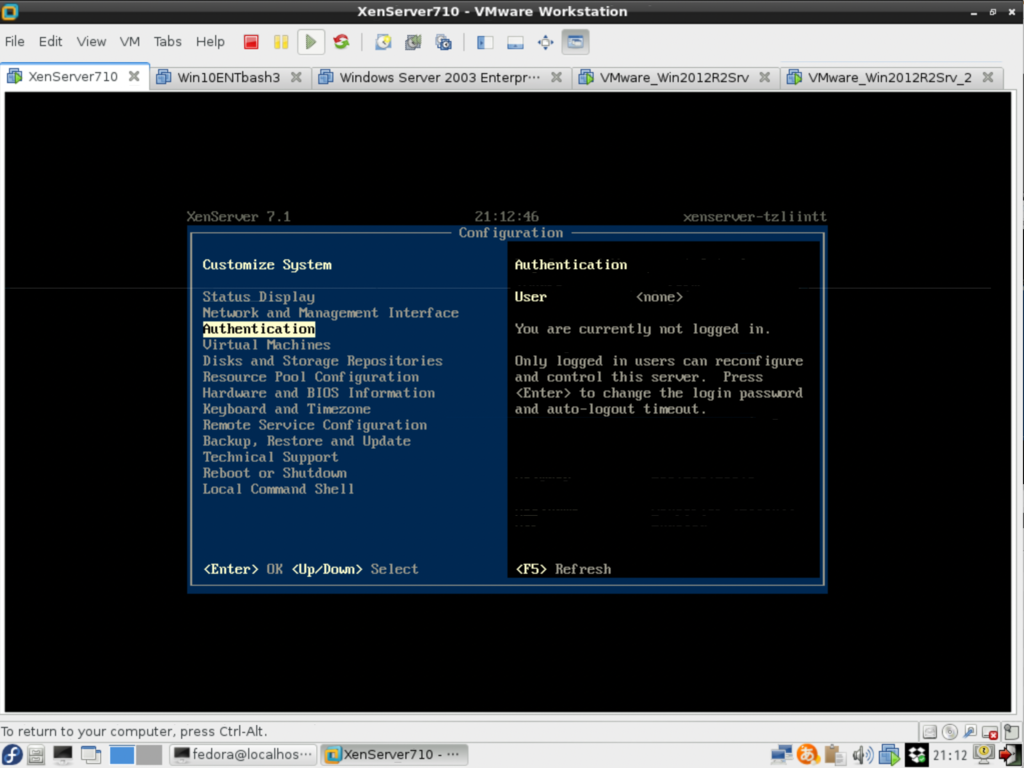Open the Edit menu
The image size is (1024, 768).
point(50,42)
